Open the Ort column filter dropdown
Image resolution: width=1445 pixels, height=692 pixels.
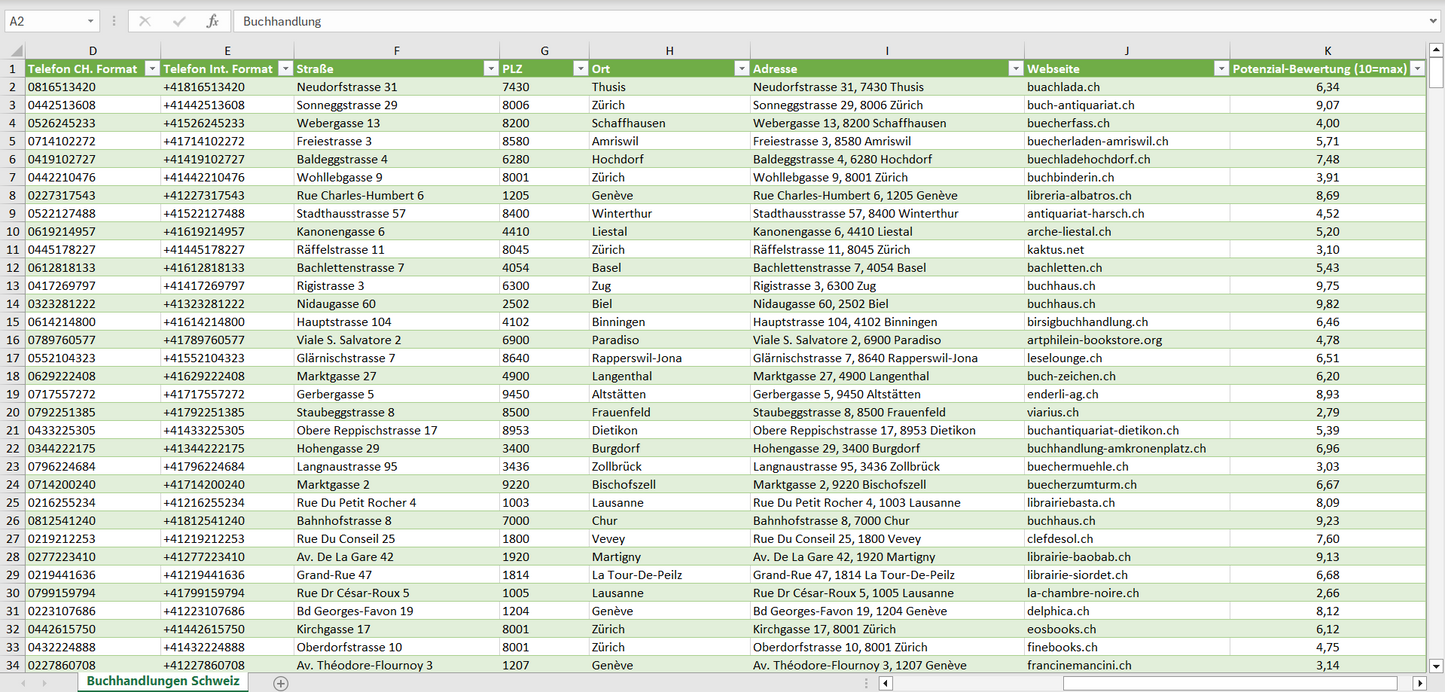pyautogui.click(x=740, y=69)
